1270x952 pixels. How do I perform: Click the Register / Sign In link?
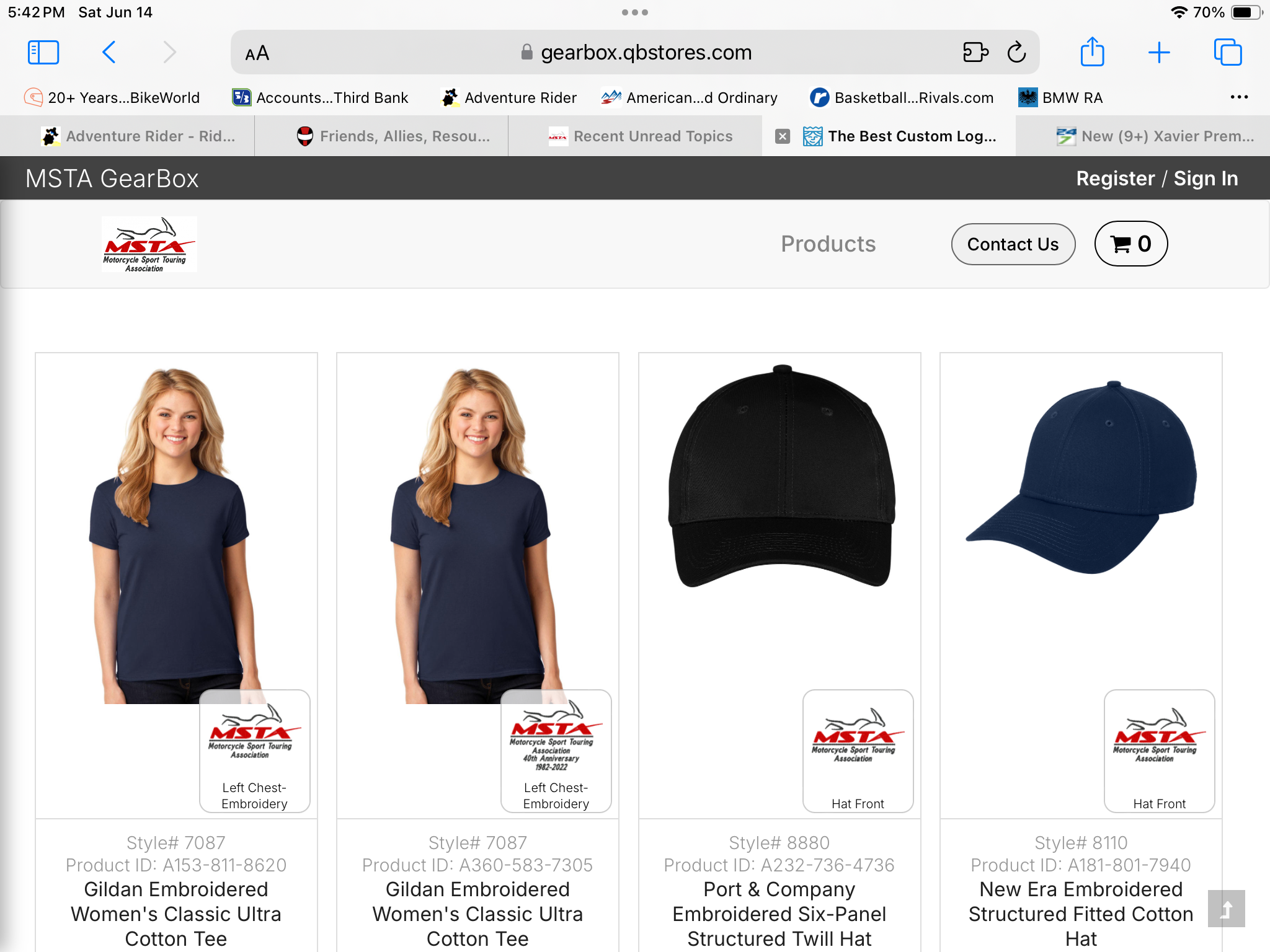pos(1157,178)
